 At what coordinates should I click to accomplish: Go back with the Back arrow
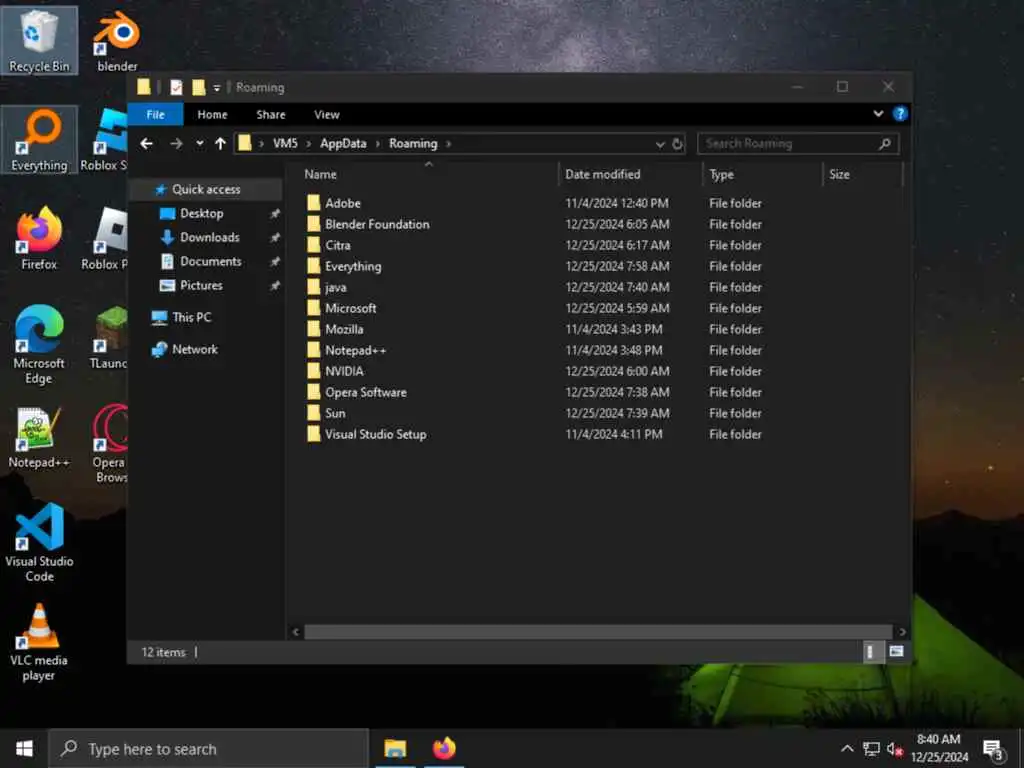click(146, 143)
